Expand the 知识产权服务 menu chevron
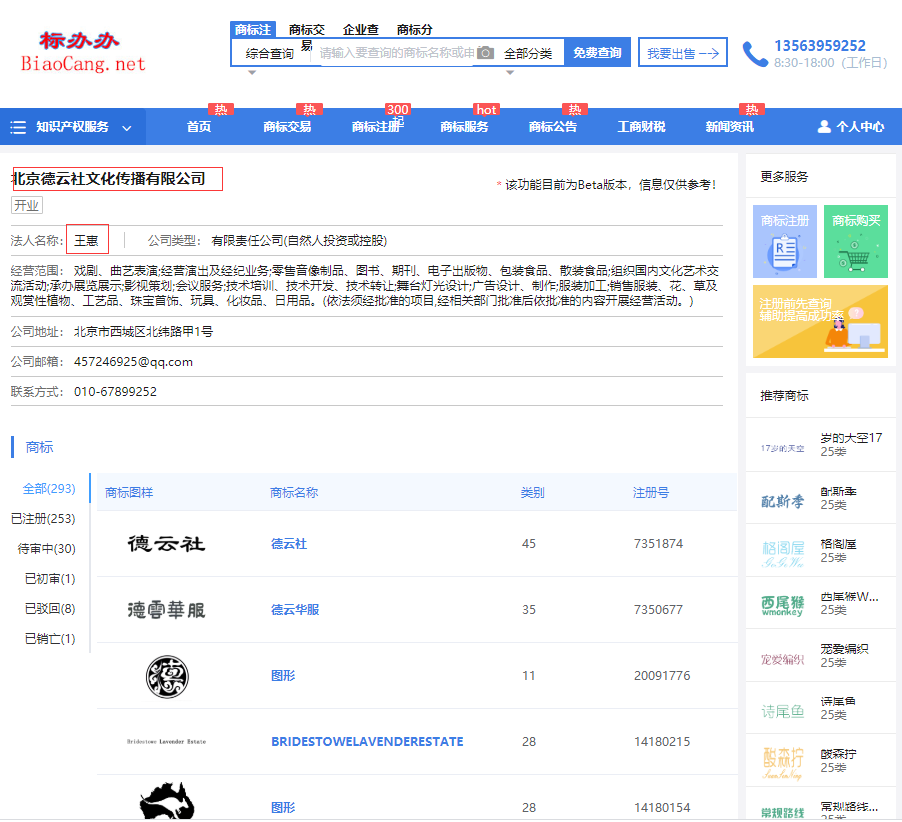Image resolution: width=902 pixels, height=822 pixels. (127, 128)
